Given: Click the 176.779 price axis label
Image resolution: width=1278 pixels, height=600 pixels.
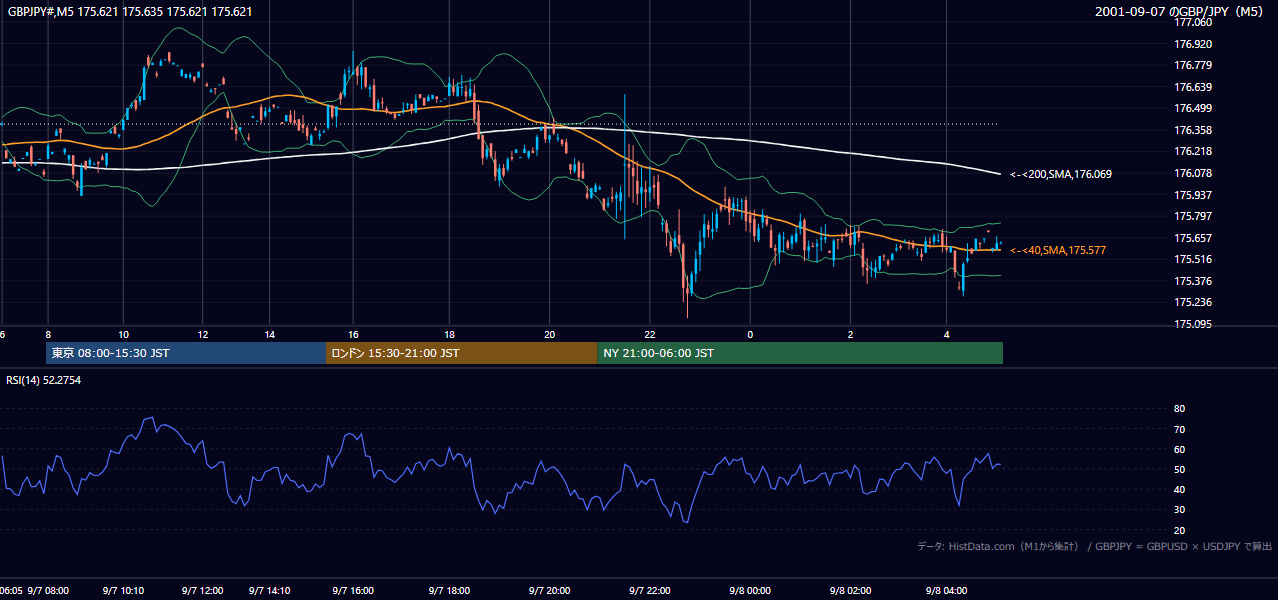Looking at the screenshot, I should (x=1193, y=65).
